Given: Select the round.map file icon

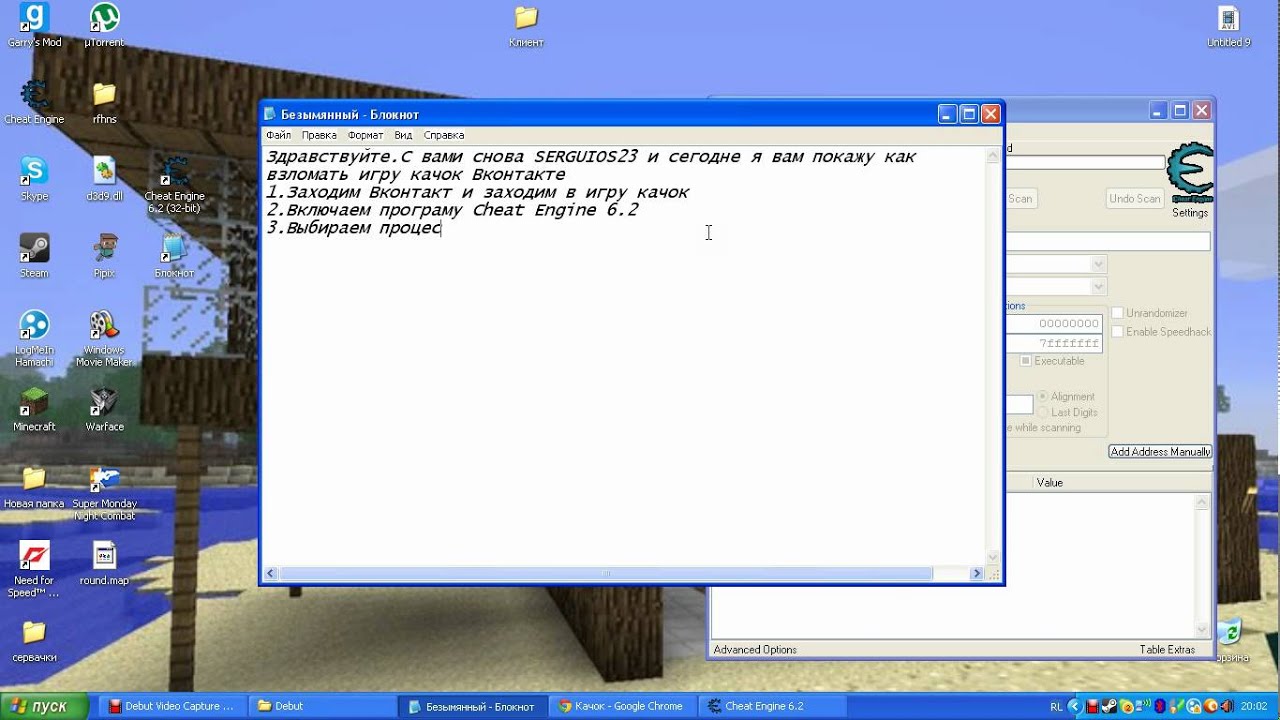Looking at the screenshot, I should click(104, 564).
